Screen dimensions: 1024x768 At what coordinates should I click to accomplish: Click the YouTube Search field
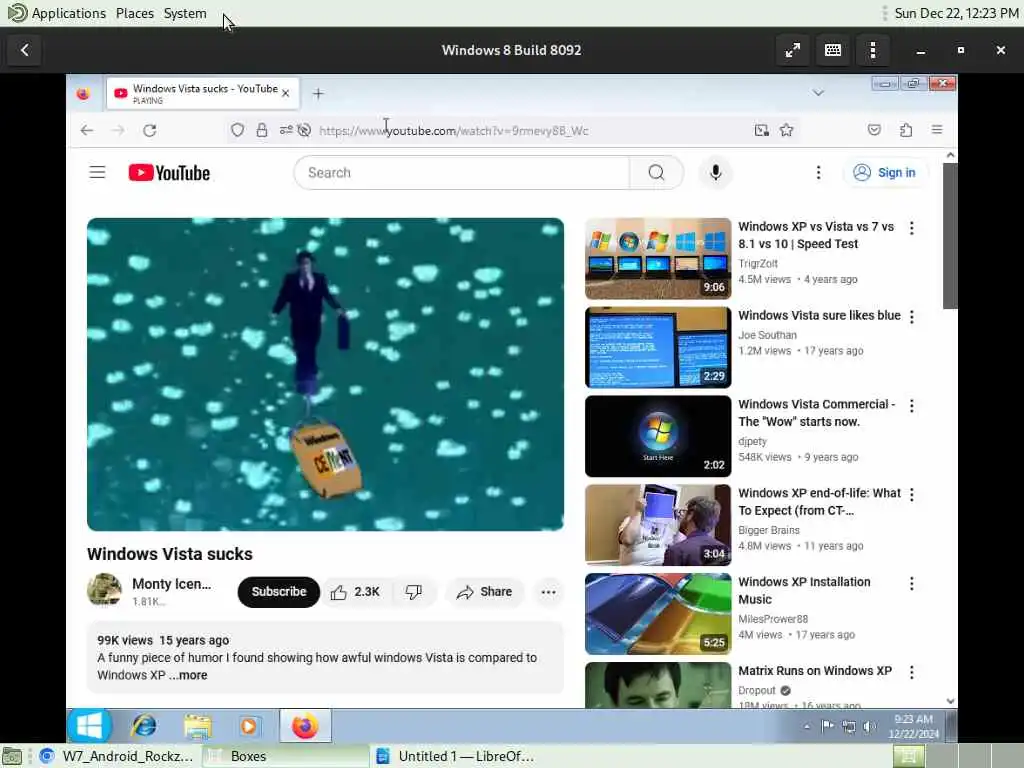[462, 172]
